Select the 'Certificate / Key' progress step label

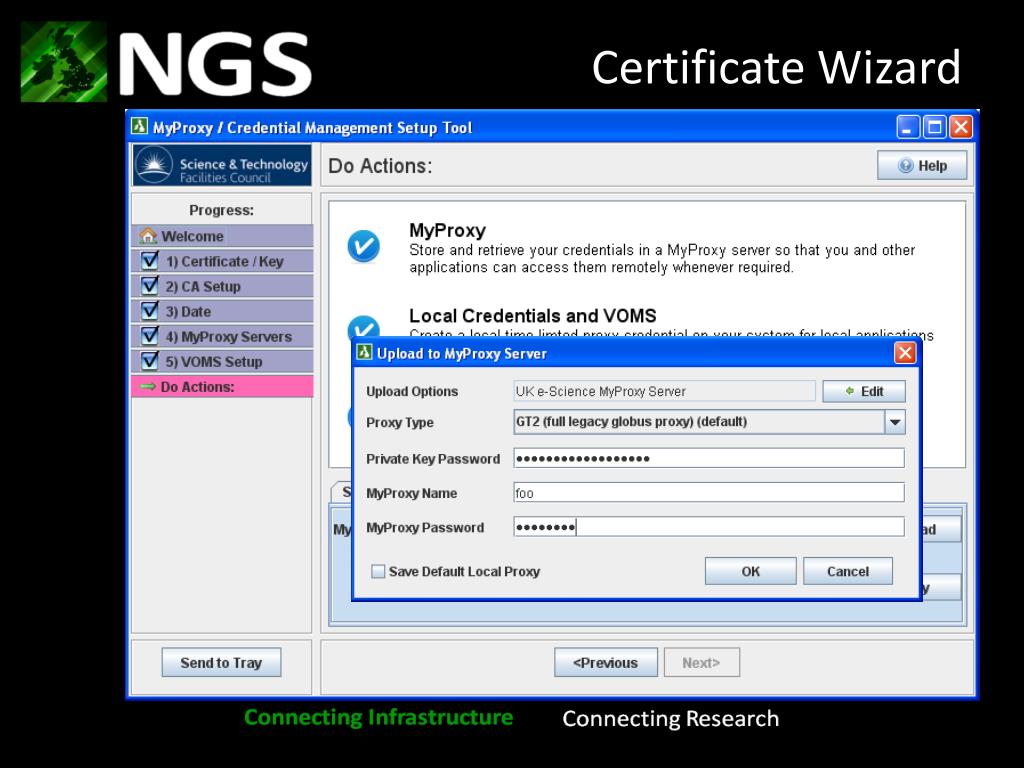[225, 261]
